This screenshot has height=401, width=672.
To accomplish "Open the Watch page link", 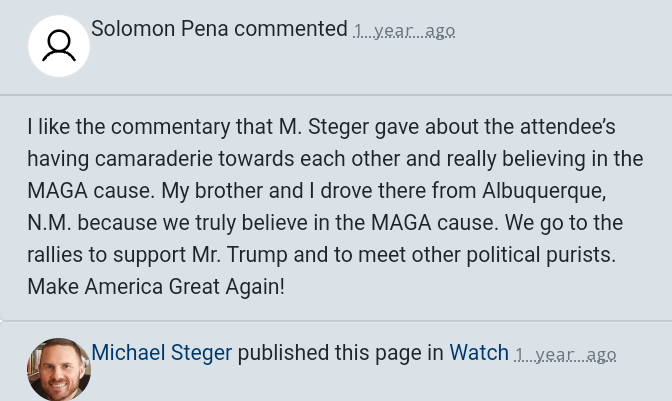I will click(479, 353).
